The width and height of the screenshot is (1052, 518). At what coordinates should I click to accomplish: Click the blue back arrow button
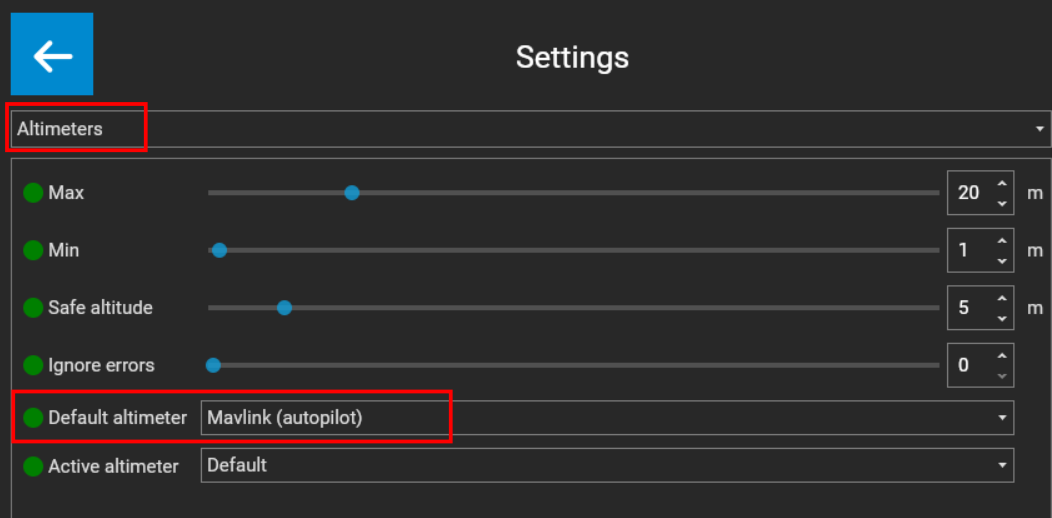[52, 54]
